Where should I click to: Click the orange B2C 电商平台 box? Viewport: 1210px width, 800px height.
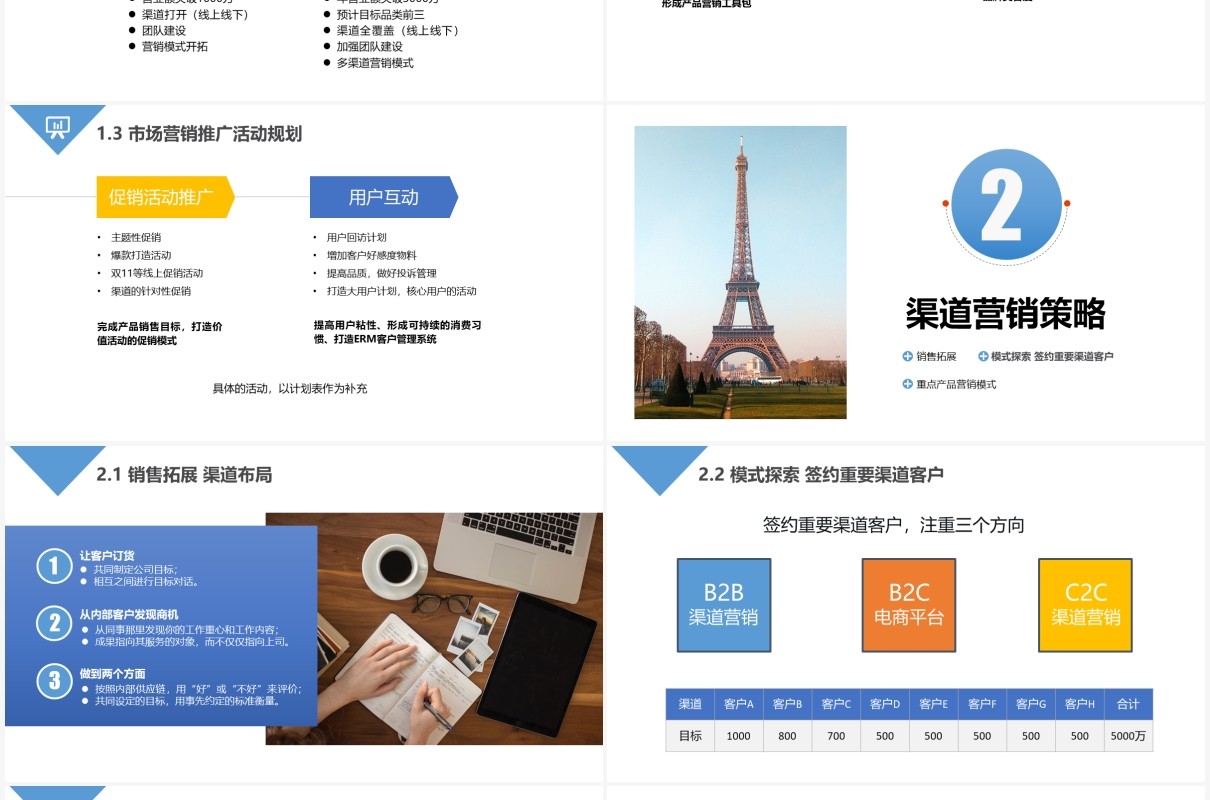point(909,605)
